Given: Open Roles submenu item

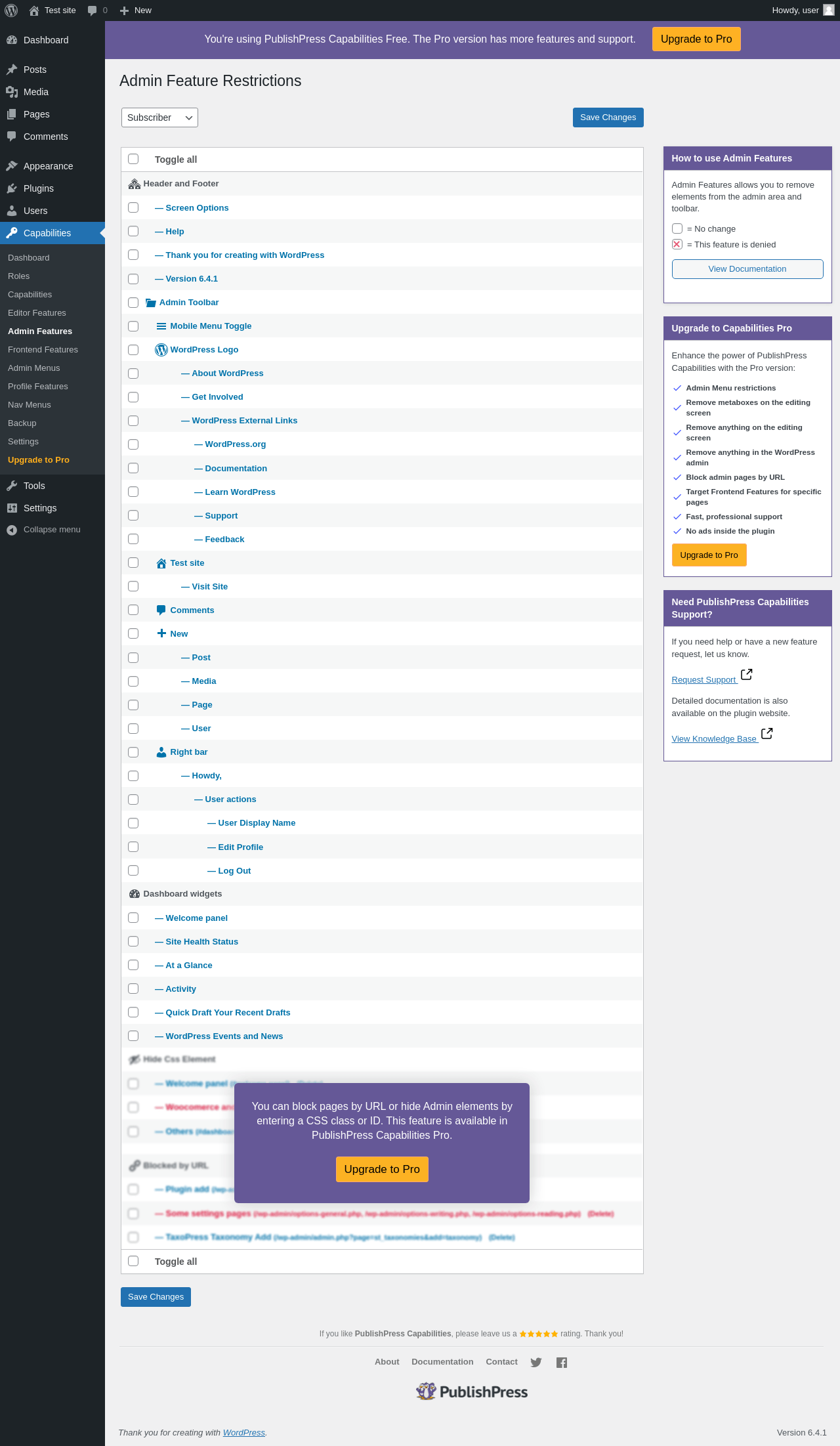Looking at the screenshot, I should pos(18,276).
